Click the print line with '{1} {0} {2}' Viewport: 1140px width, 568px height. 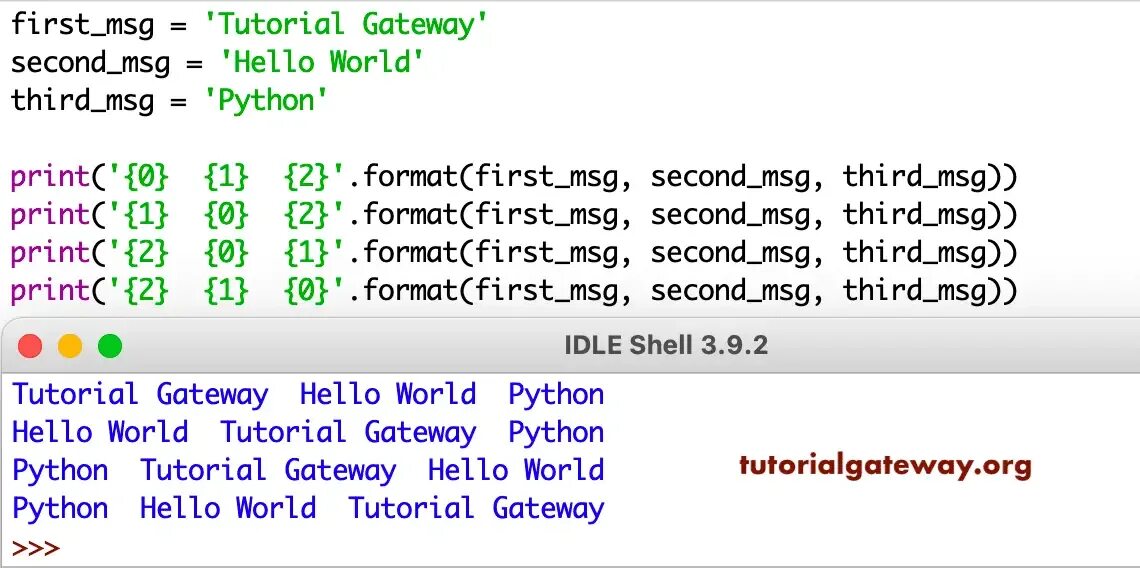click(x=513, y=216)
